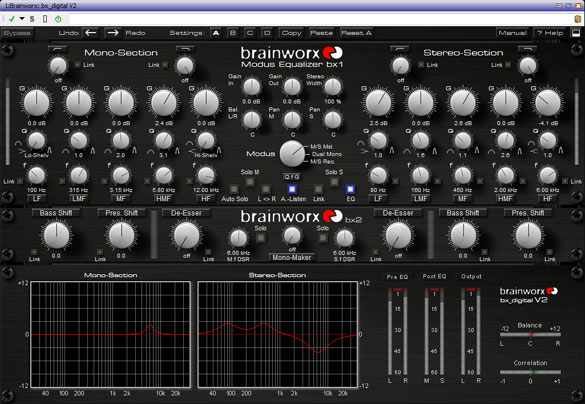The height and width of the screenshot is (404, 585).
Task: Disable the blue EQ switch
Action: point(350,189)
